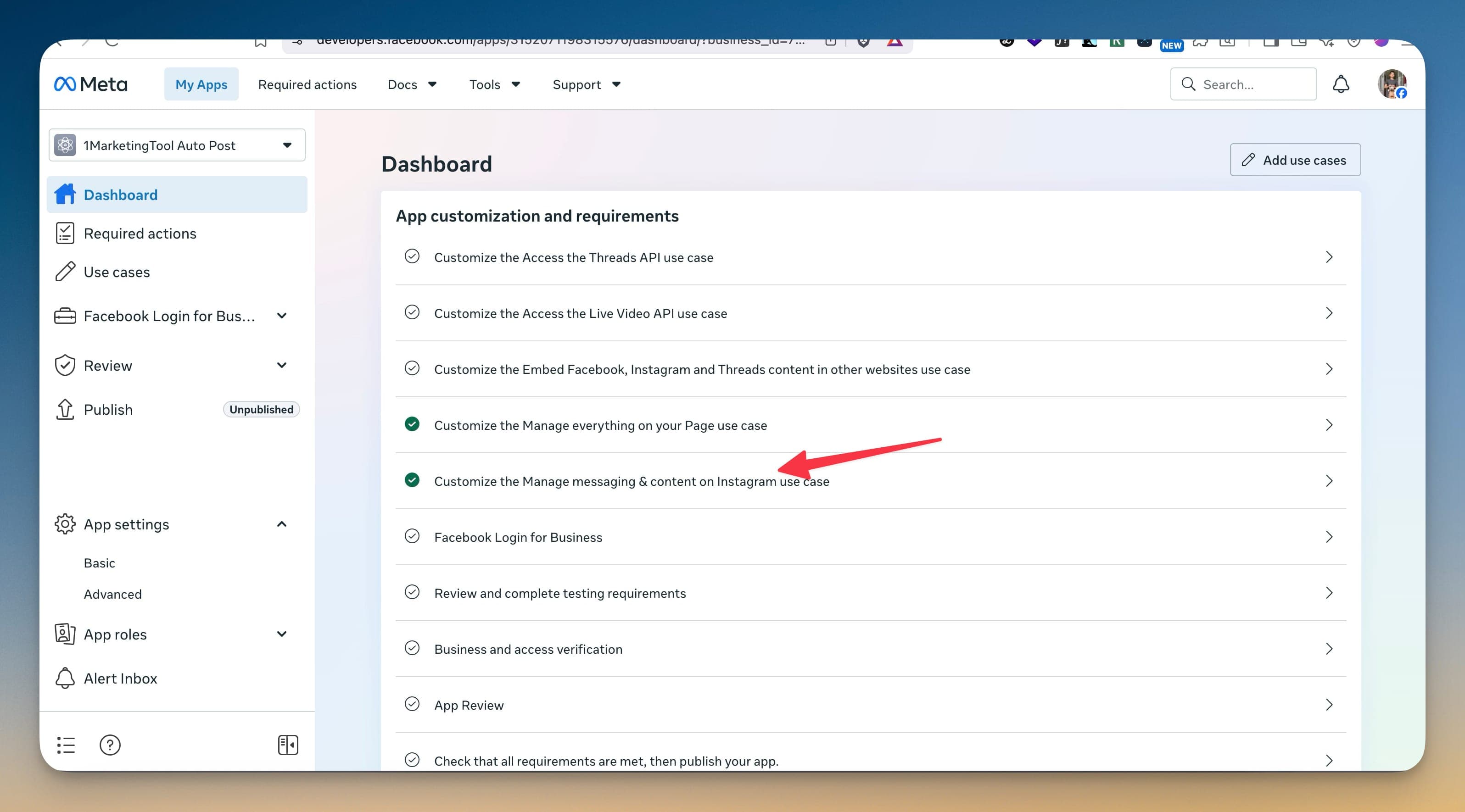This screenshot has width=1465, height=812.
Task: Open Advanced app settings
Action: [x=112, y=594]
